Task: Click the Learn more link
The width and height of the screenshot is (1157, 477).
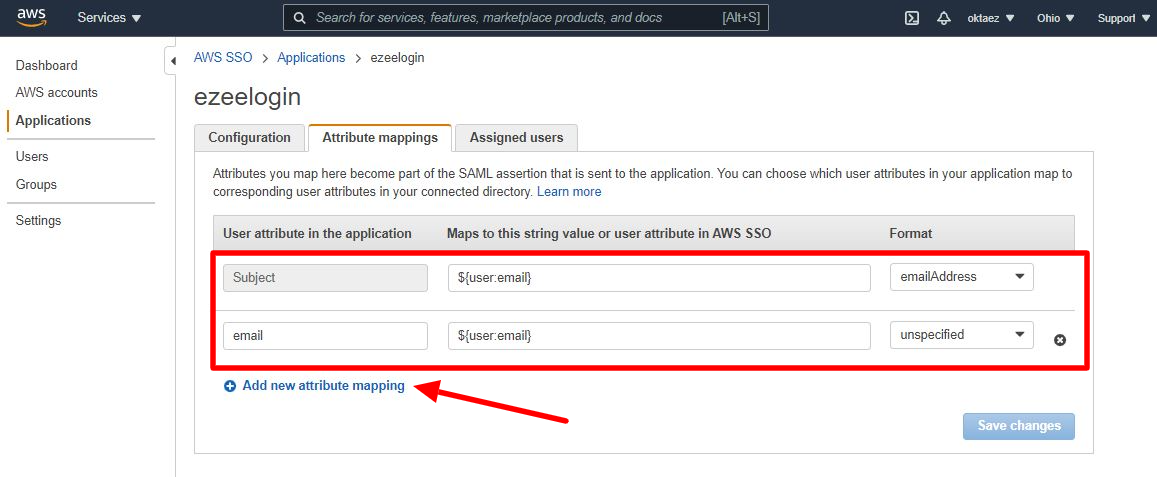Action: click(x=569, y=192)
